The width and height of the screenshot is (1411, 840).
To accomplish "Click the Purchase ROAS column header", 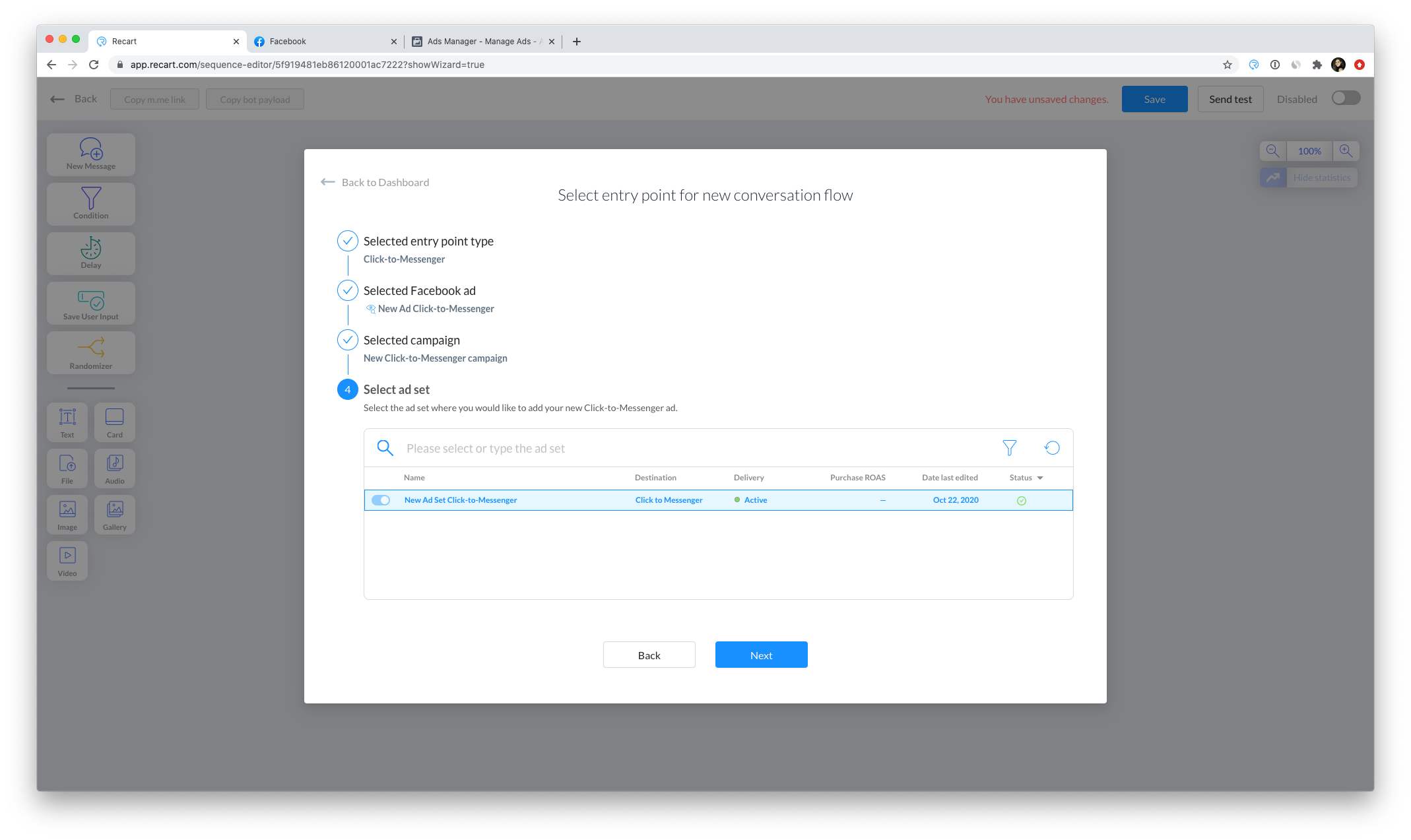I will (858, 478).
